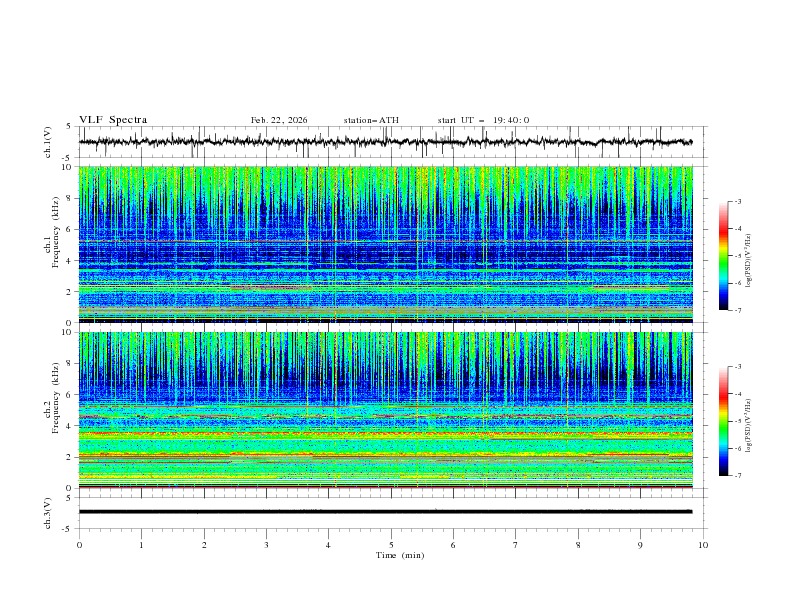792x612 pixels.
Task: Select the date text "Feb. 22, 2026"
Action: click(279, 120)
